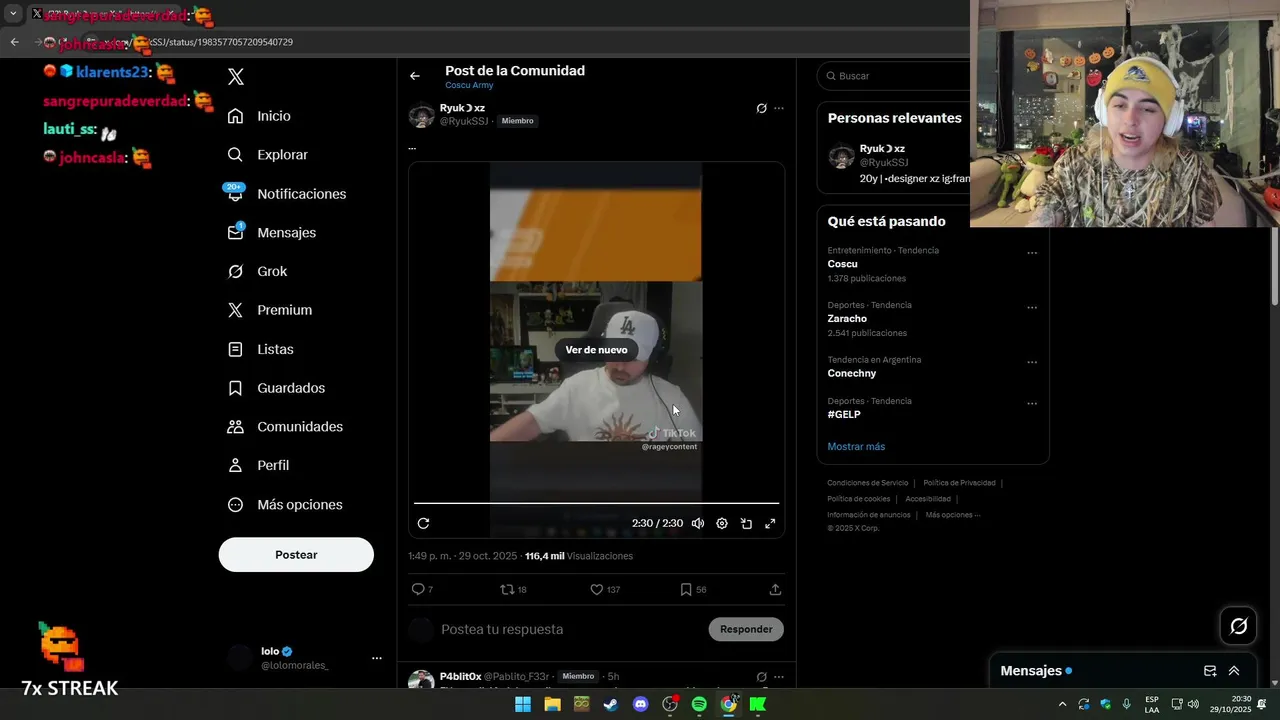Click Ver de nuevo on the video
Image resolution: width=1280 pixels, height=720 pixels.
click(x=596, y=350)
